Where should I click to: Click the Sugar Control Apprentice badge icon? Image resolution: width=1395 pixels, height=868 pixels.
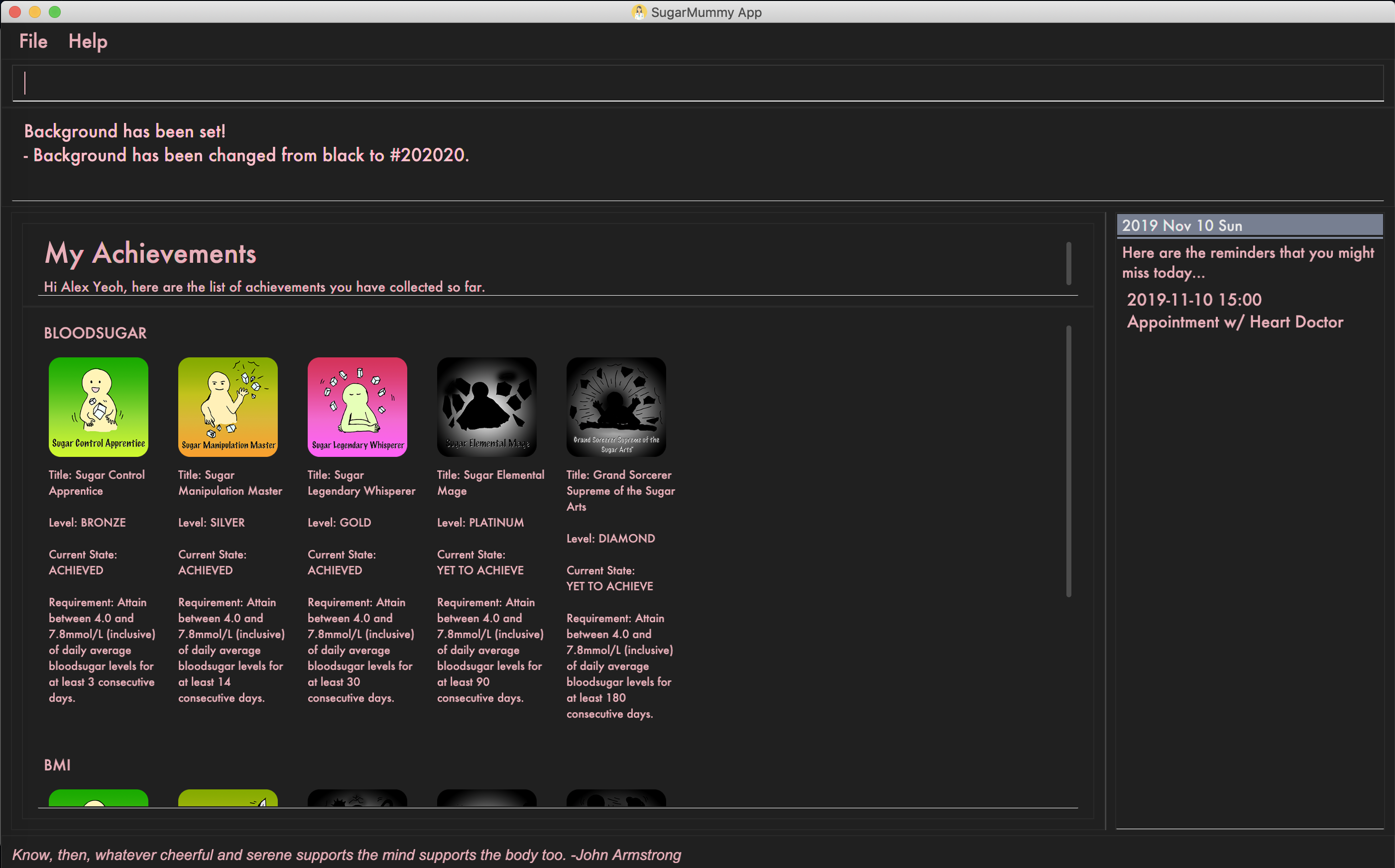(x=98, y=407)
